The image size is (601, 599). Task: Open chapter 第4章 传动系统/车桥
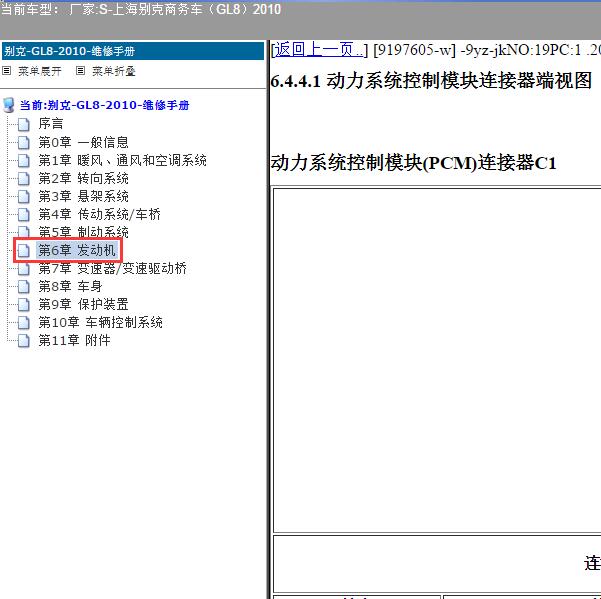coord(100,214)
